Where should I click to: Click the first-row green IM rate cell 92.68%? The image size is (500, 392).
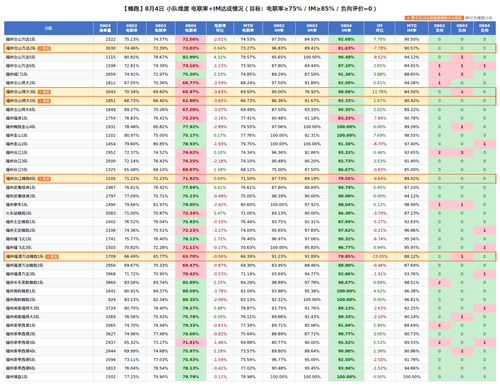pyautogui.click(x=346, y=39)
